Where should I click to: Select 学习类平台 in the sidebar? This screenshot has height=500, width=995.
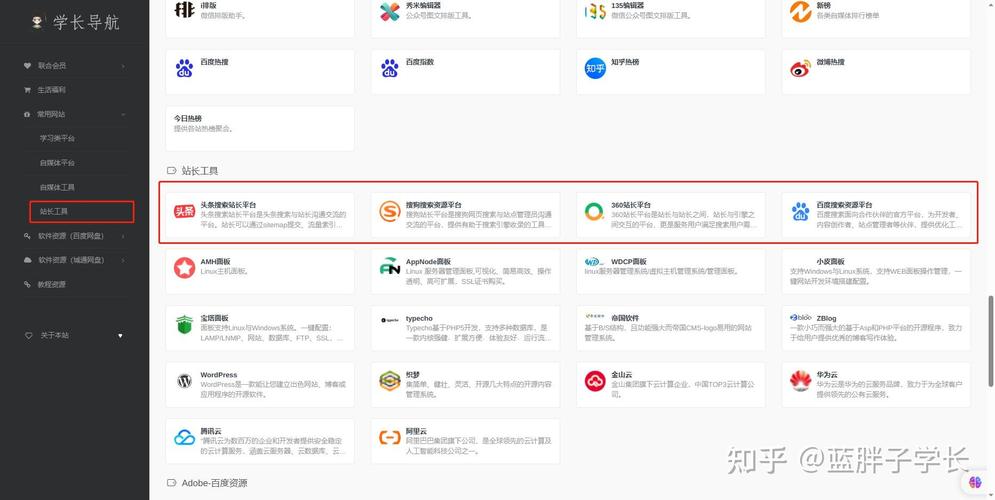[x=57, y=138]
